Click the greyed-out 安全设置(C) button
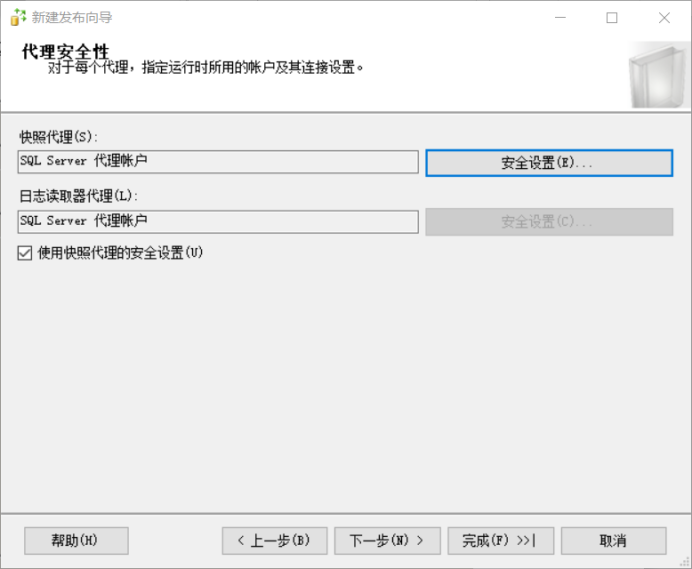Viewport: 692px width, 569px height. point(548,222)
